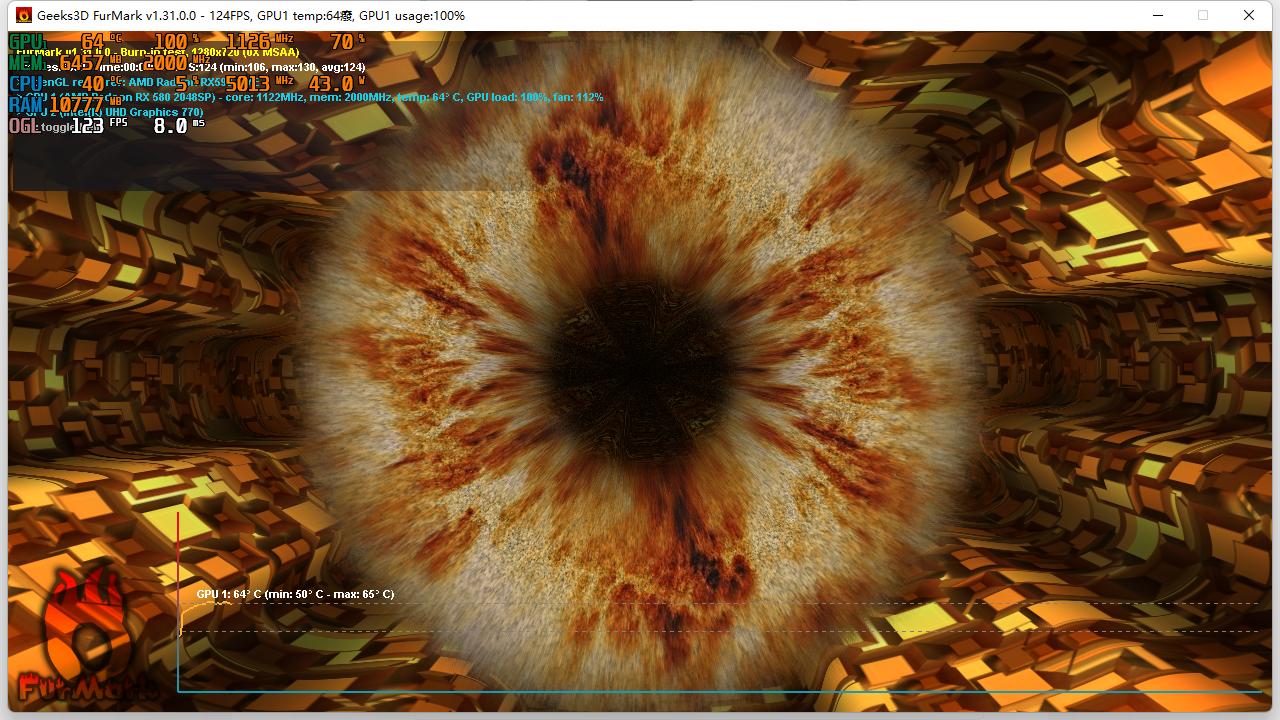The image size is (1280, 720).
Task: Click the 10777 MB RAM usage value
Action: pos(84,104)
